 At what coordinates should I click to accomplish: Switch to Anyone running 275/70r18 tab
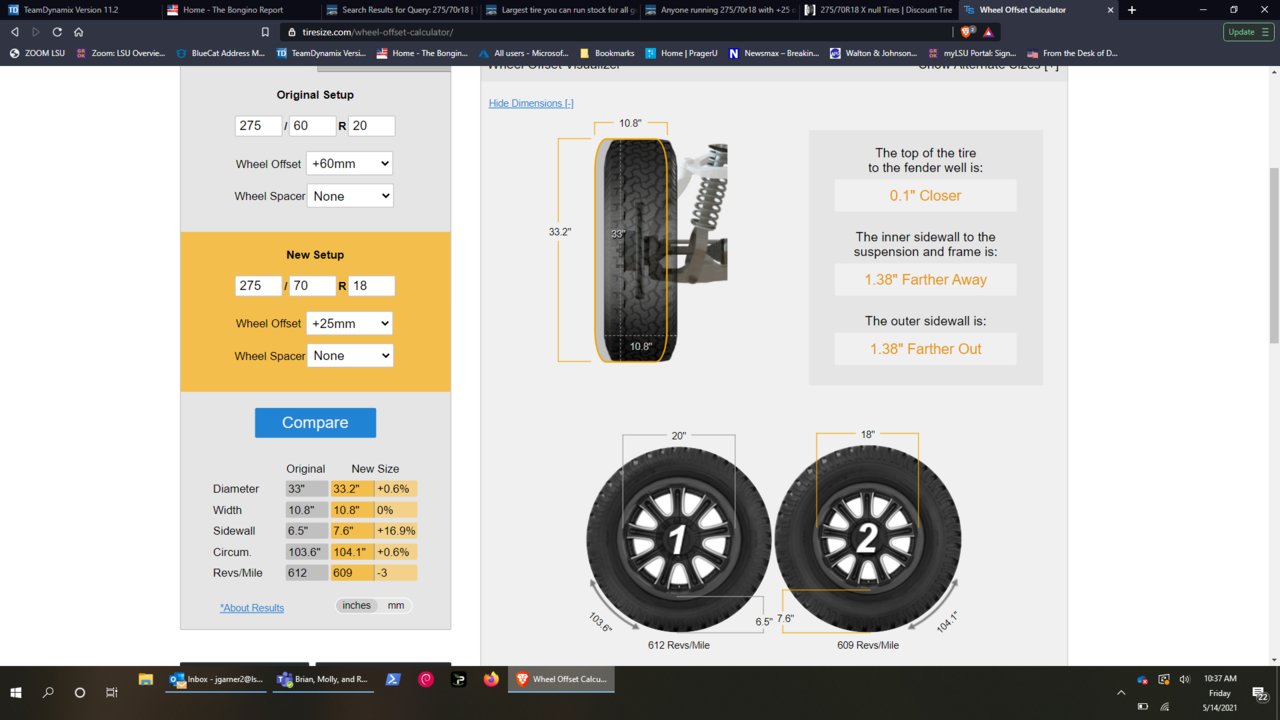720,10
